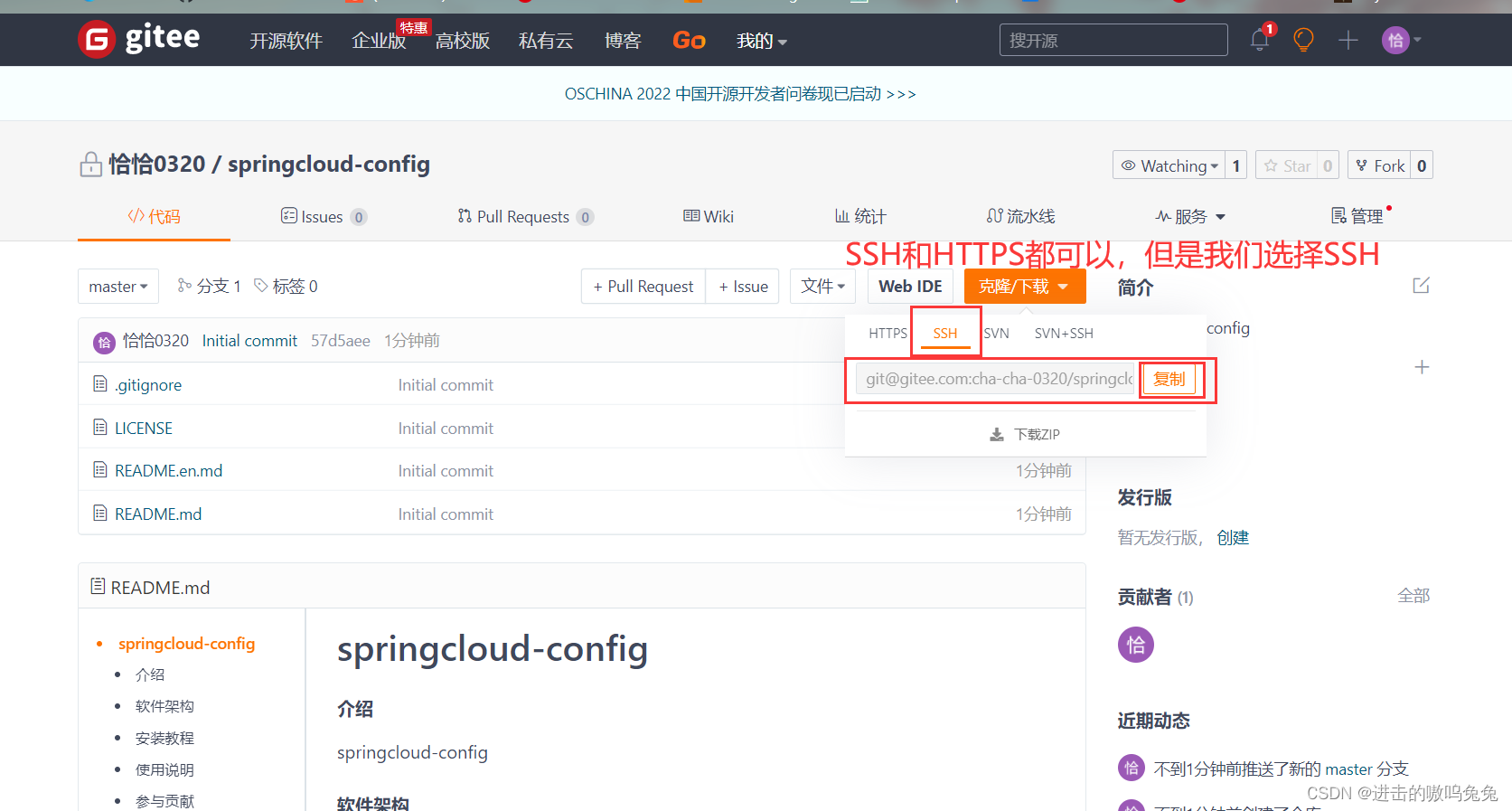
Task: Click the + Pull Request button
Action: [x=643, y=286]
